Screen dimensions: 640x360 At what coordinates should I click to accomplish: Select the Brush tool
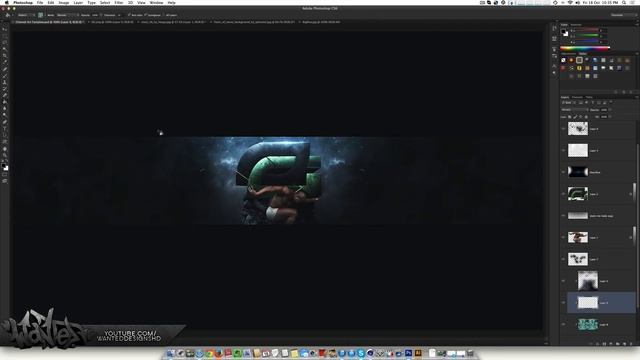[5, 75]
